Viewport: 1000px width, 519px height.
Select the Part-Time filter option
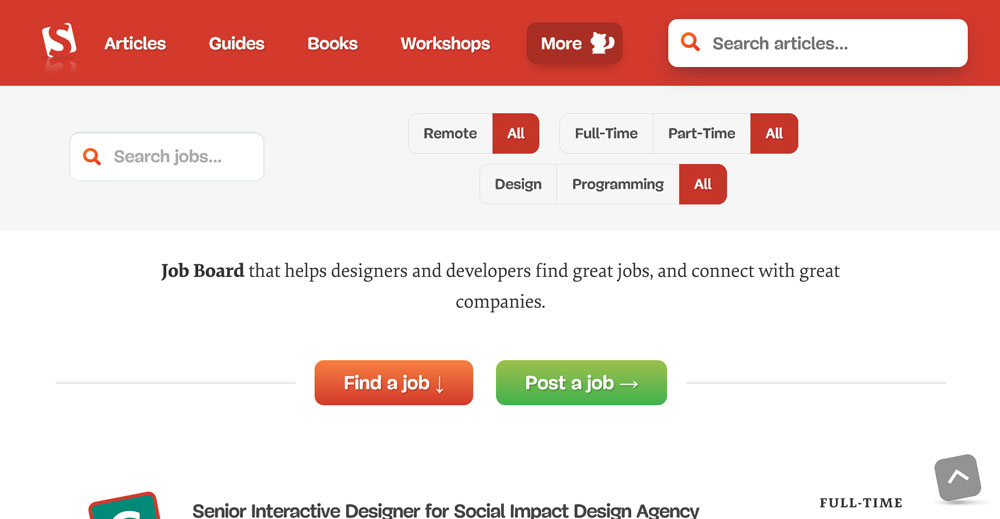click(702, 133)
